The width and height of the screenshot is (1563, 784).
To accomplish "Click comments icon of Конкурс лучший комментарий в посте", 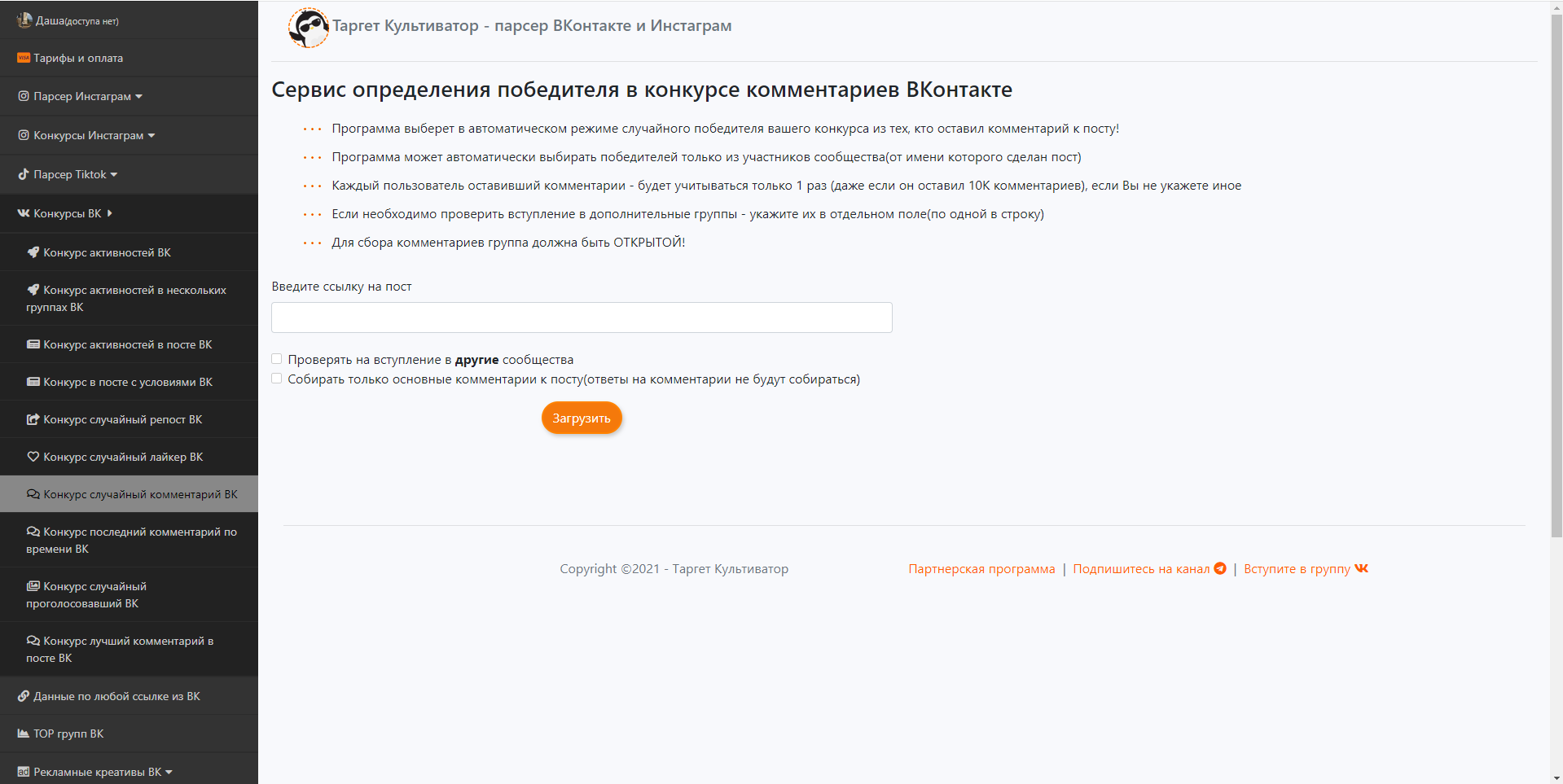I will [33, 641].
